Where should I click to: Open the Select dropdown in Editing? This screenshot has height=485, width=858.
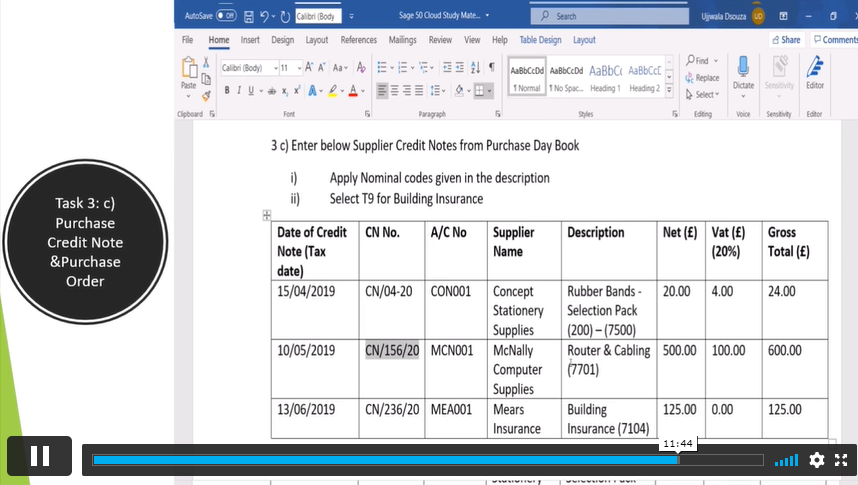pyautogui.click(x=703, y=95)
